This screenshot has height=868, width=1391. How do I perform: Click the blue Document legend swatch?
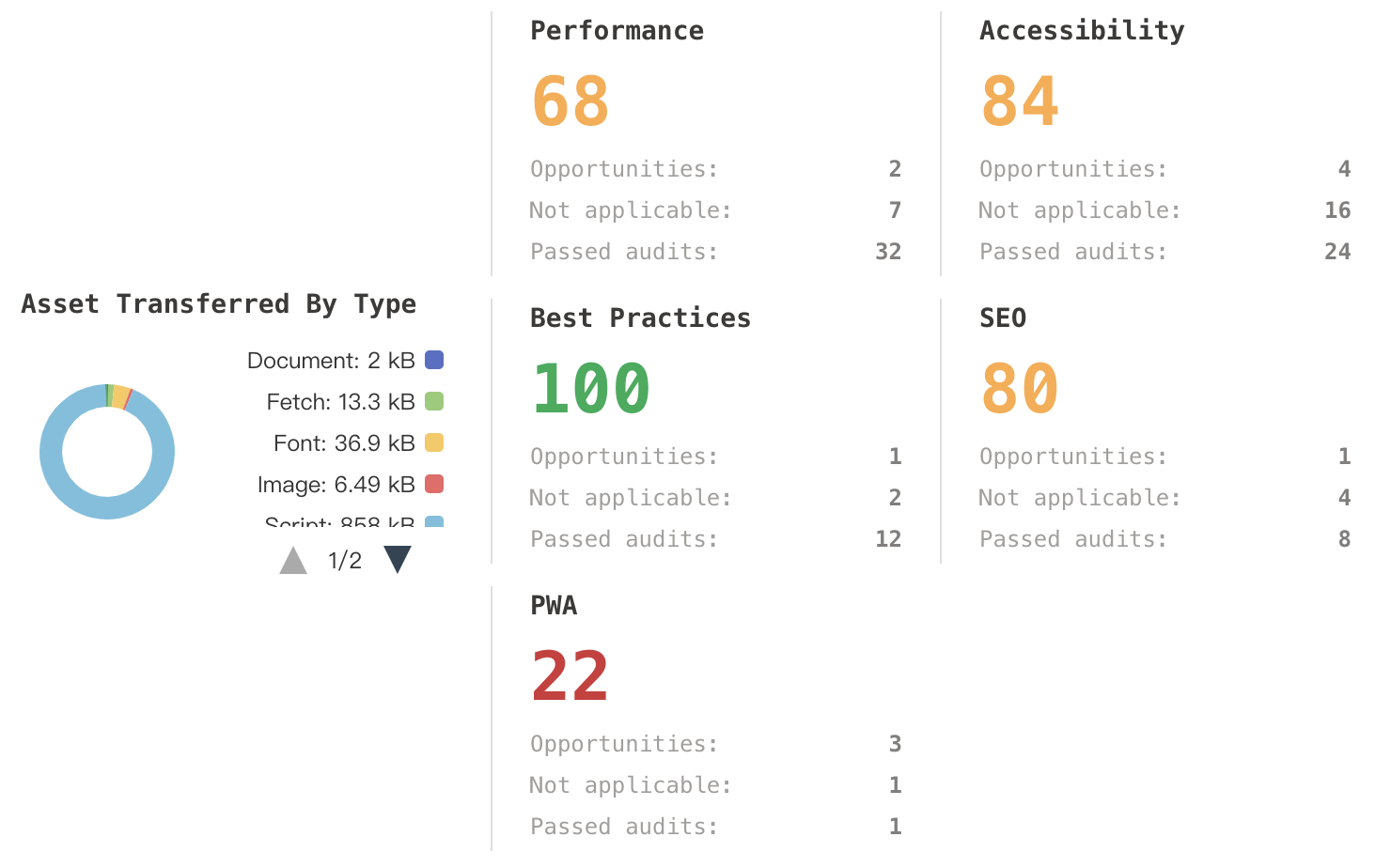click(x=434, y=360)
